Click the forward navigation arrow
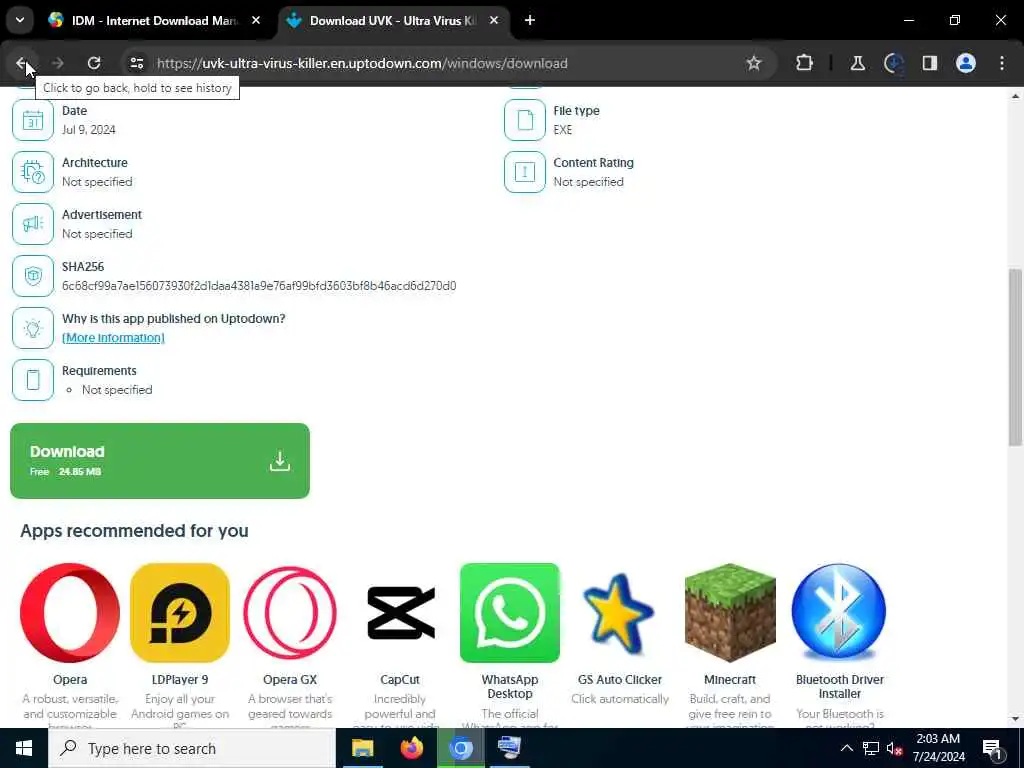Viewport: 1024px width, 768px height. [x=57, y=63]
